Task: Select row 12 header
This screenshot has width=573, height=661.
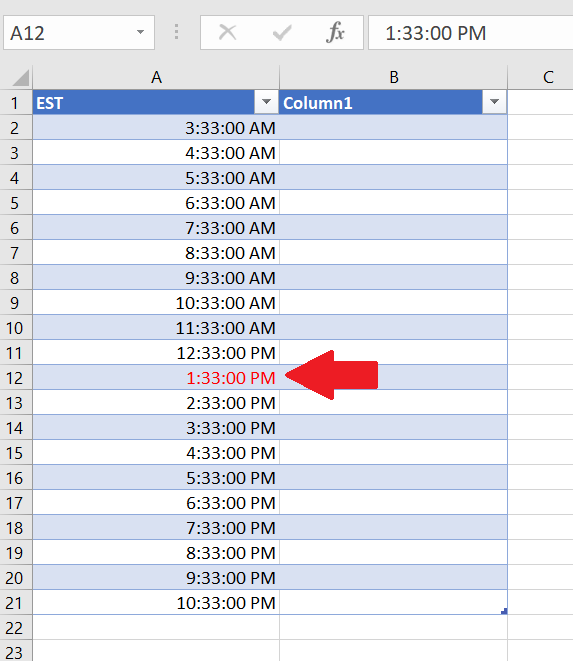Action: click(x=16, y=378)
